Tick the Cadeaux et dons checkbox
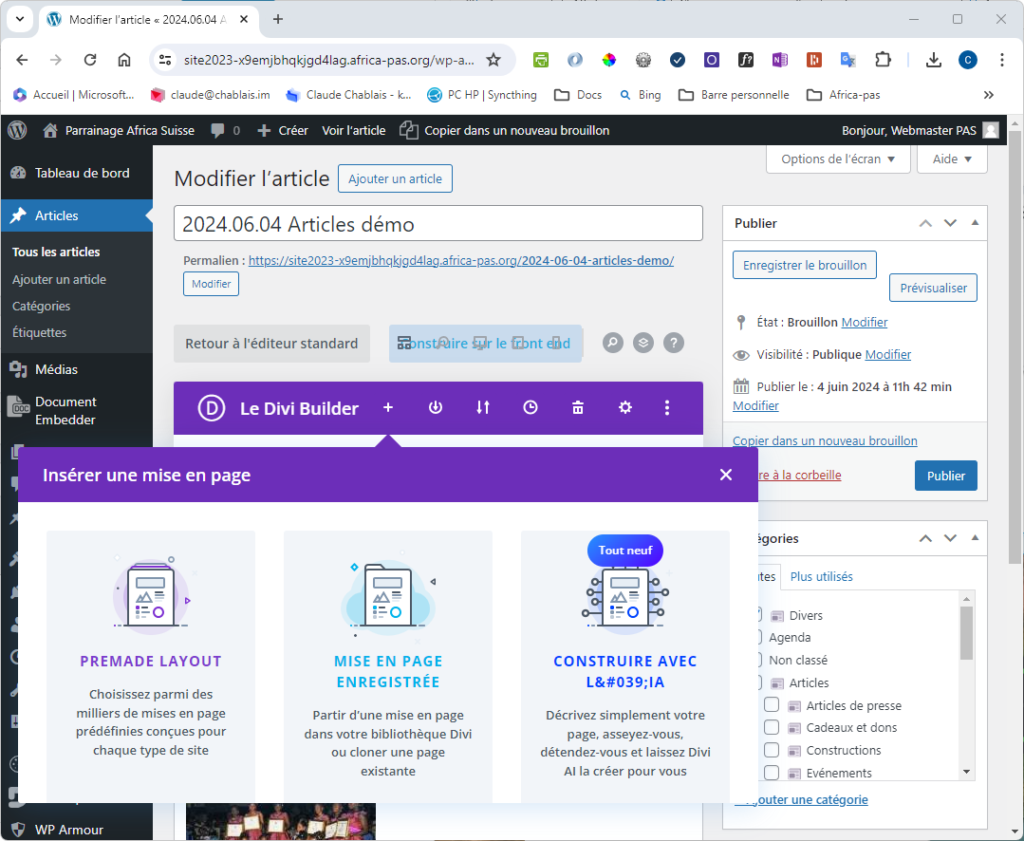1024x841 pixels. point(772,727)
